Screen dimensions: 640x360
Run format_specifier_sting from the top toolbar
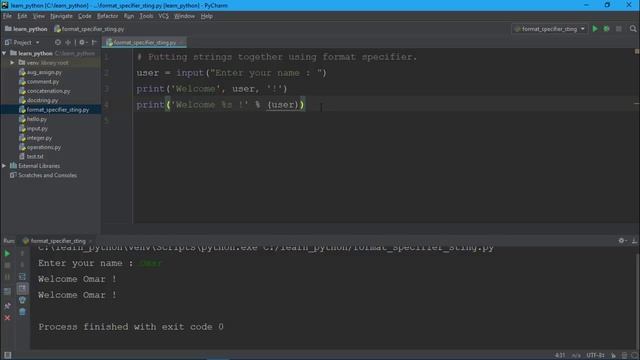595,29
